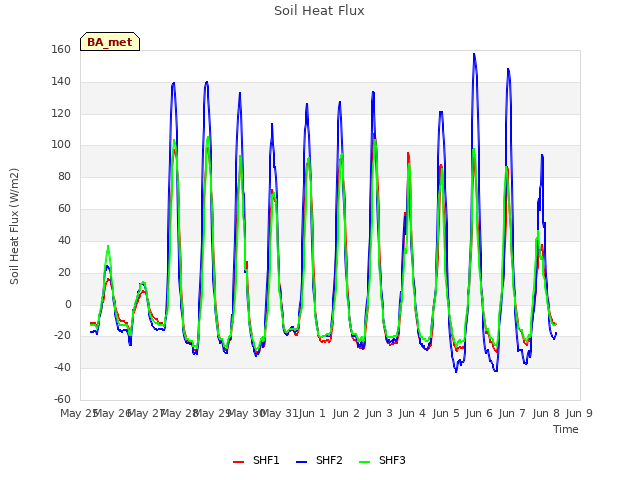This screenshot has width=640, height=480.
Task: Click the Jun 1 x-axis label
Action: point(312,413)
